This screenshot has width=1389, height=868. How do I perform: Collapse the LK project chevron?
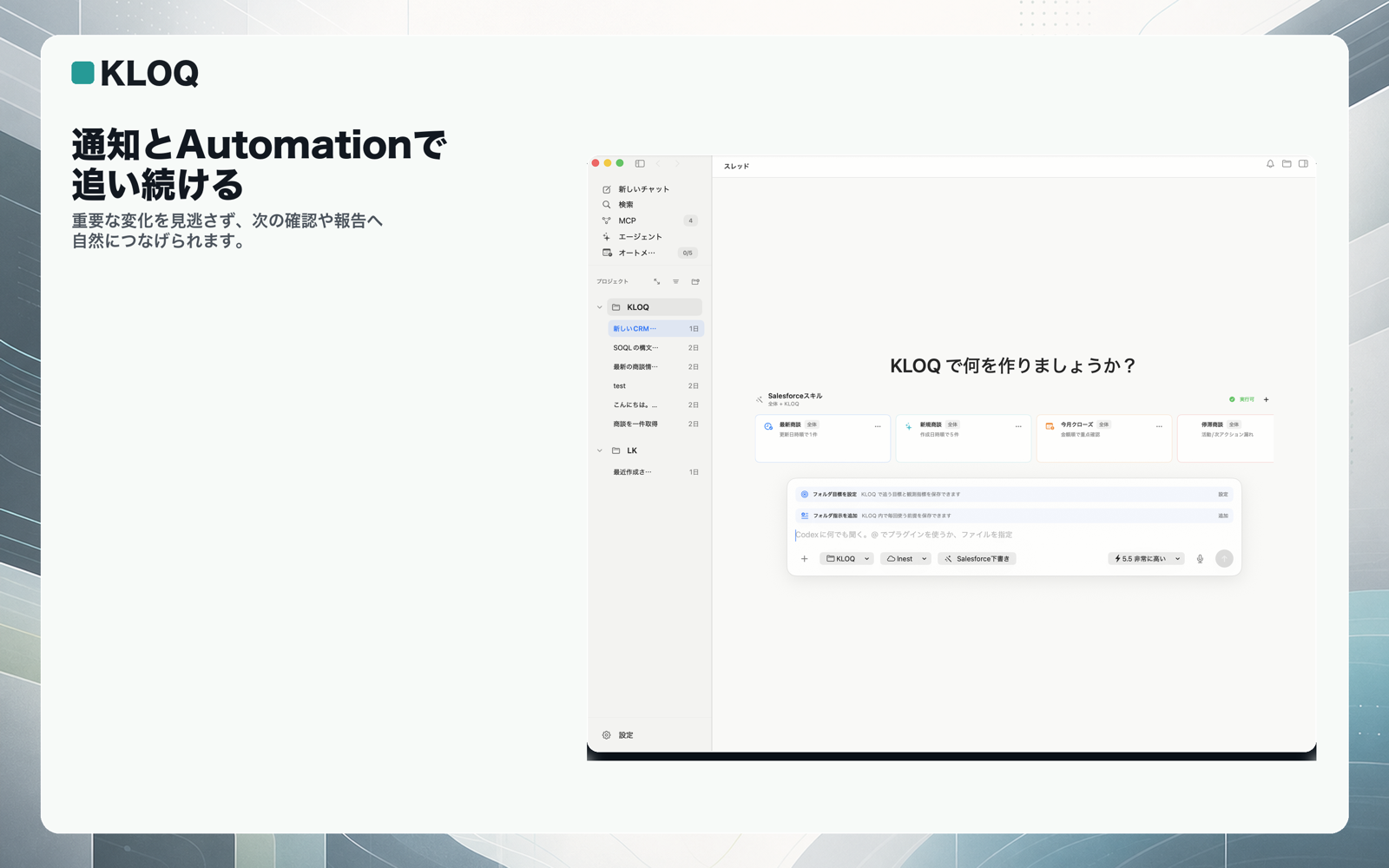600,450
